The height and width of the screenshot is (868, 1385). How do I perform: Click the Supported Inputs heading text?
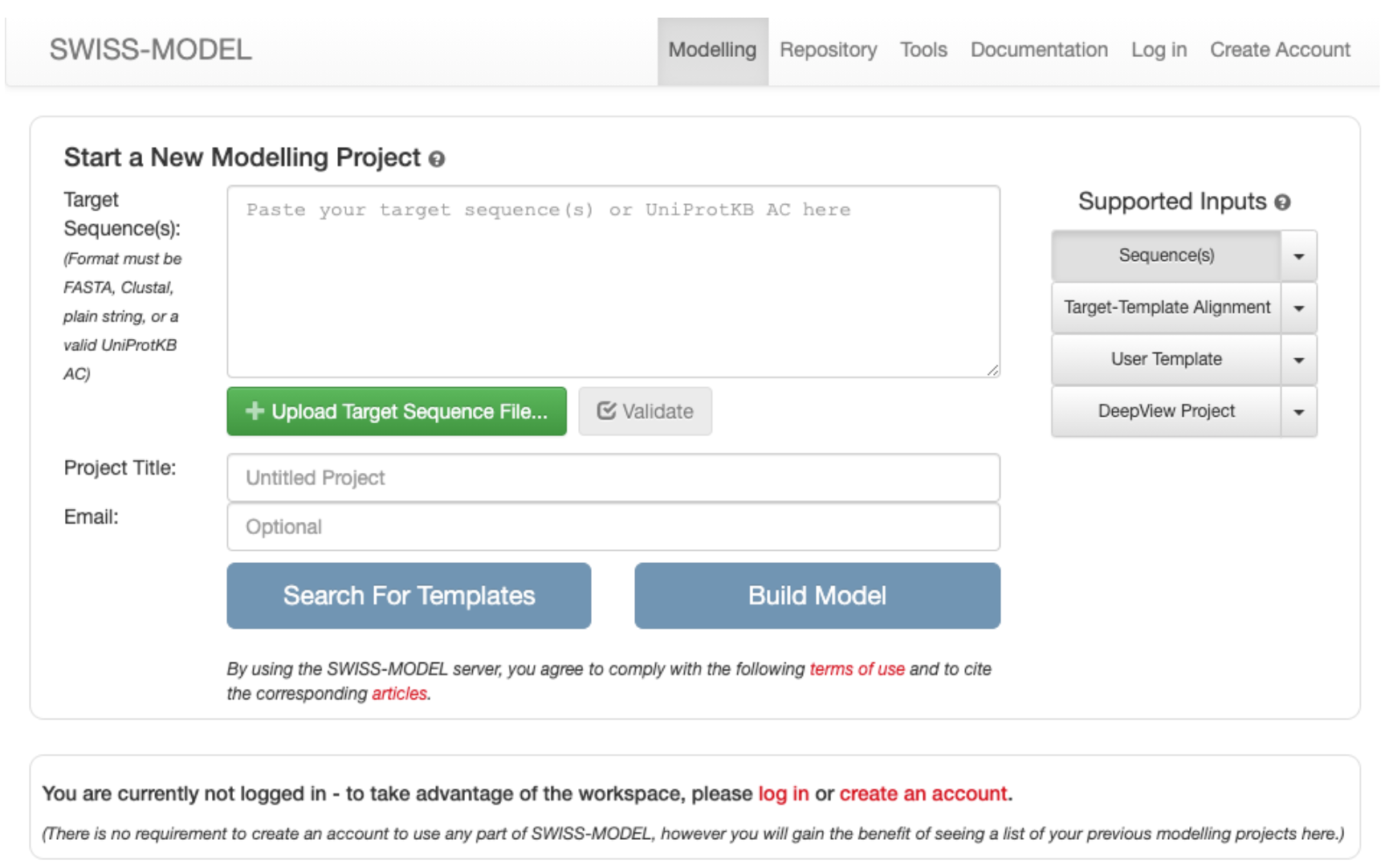[x=1172, y=202]
